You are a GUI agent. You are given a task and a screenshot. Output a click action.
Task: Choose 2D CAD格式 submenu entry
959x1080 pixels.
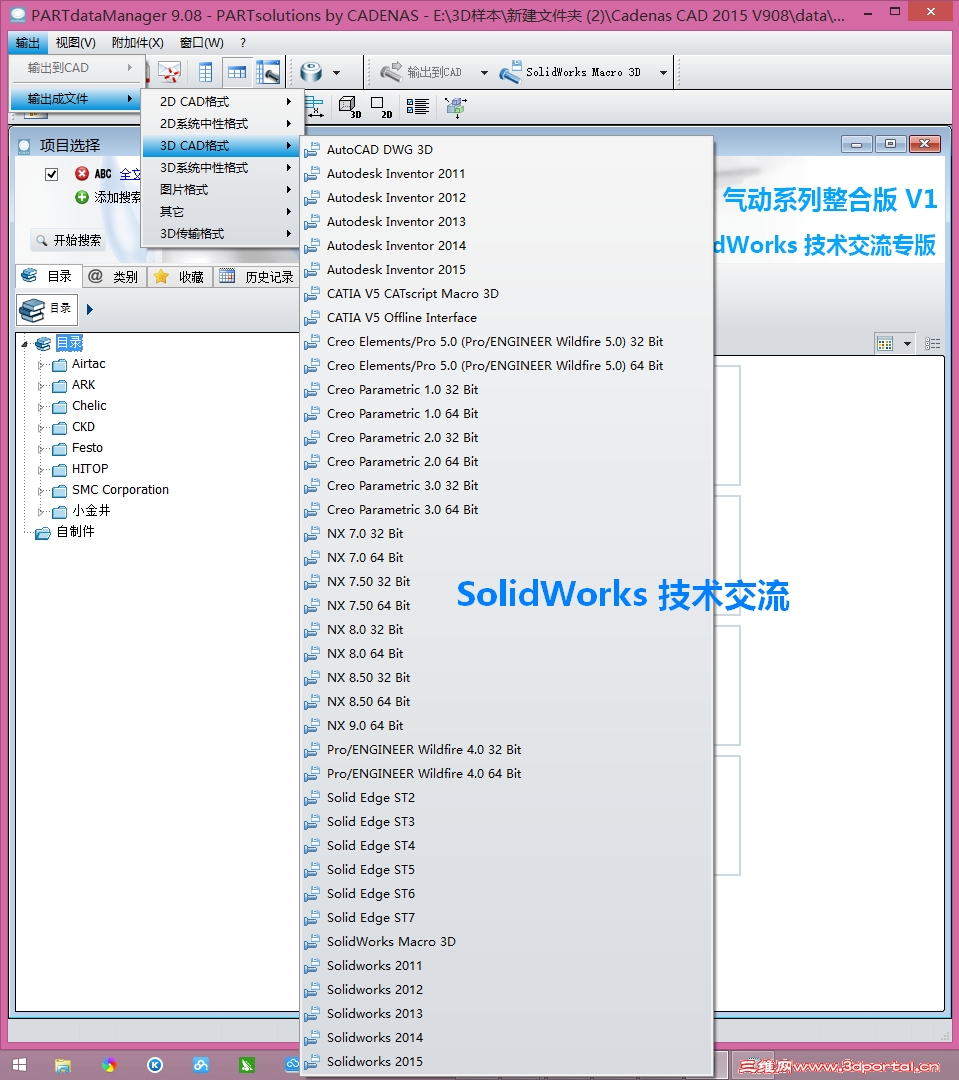pos(221,102)
